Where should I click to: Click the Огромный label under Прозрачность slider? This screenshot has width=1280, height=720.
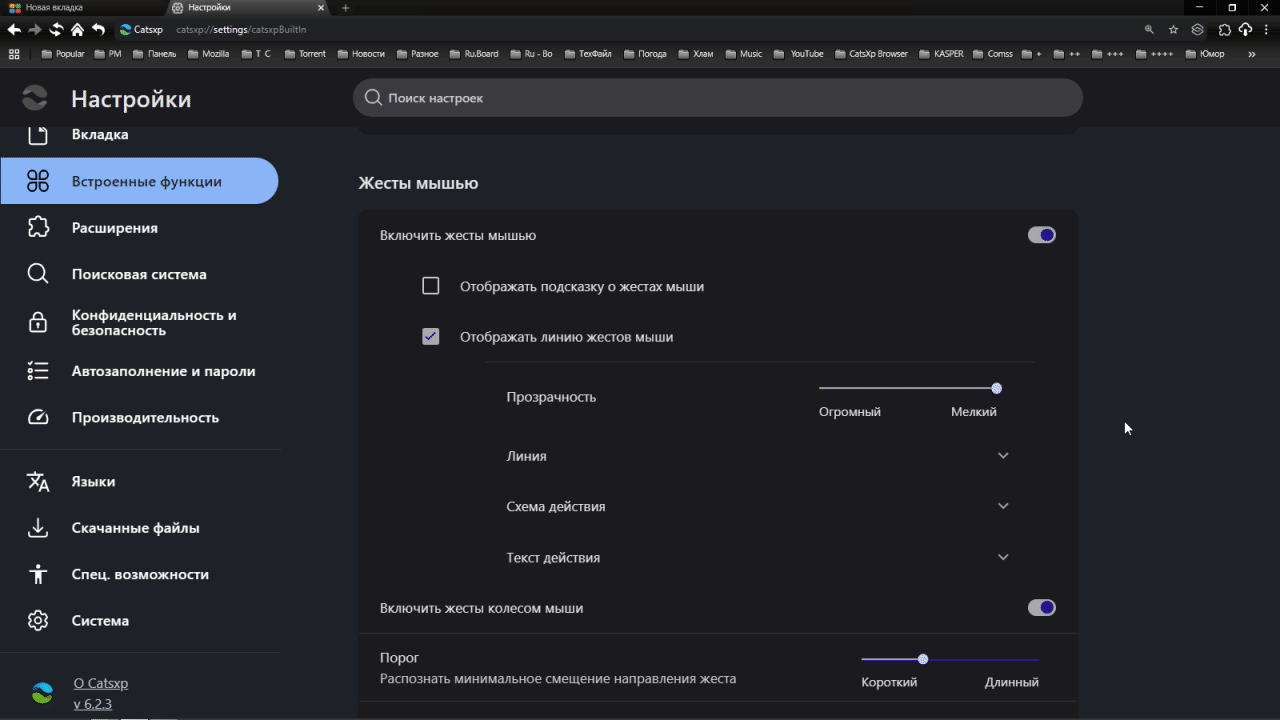click(850, 412)
